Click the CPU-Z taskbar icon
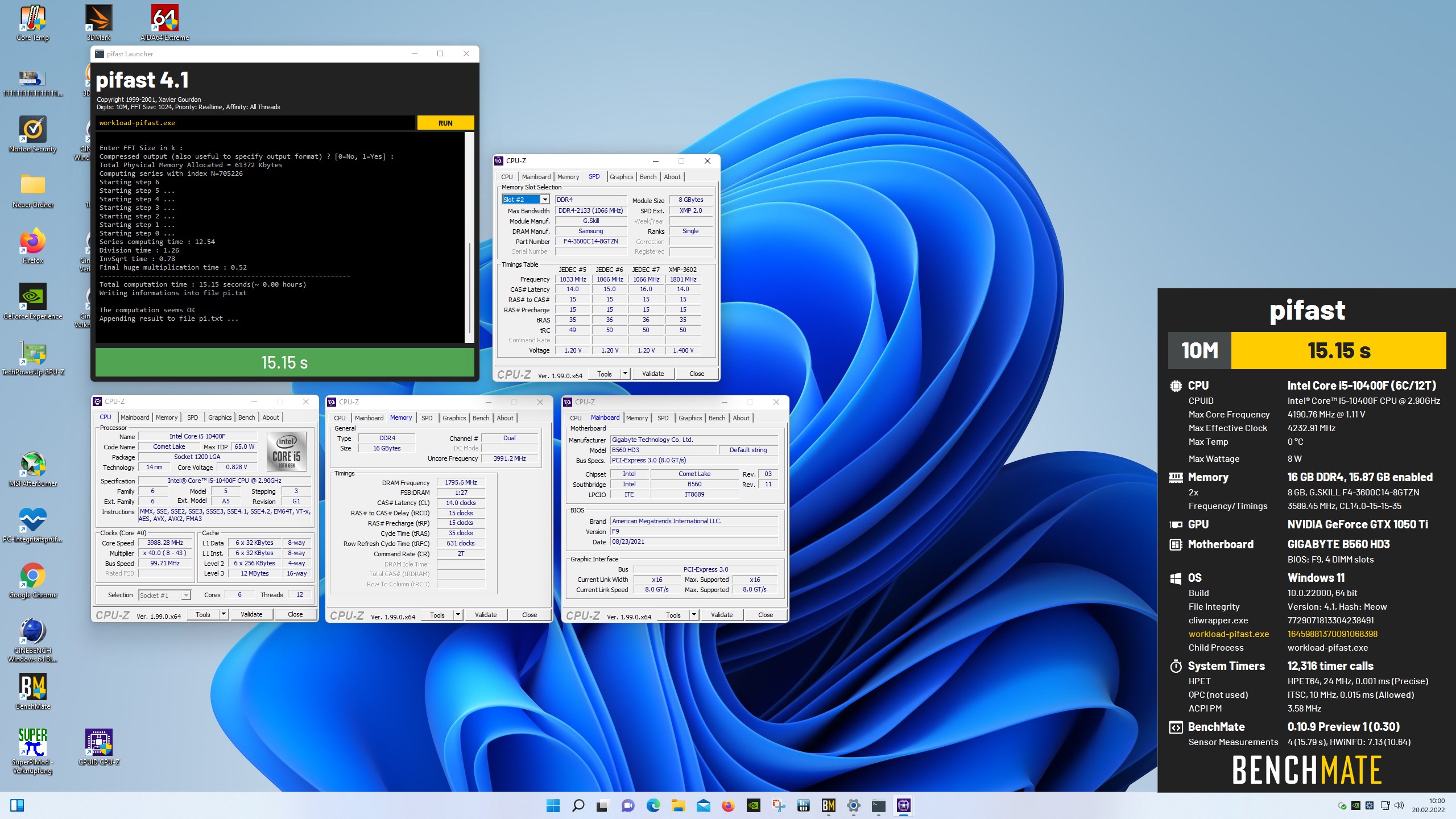Viewport: 1456px width, 819px height. click(903, 805)
